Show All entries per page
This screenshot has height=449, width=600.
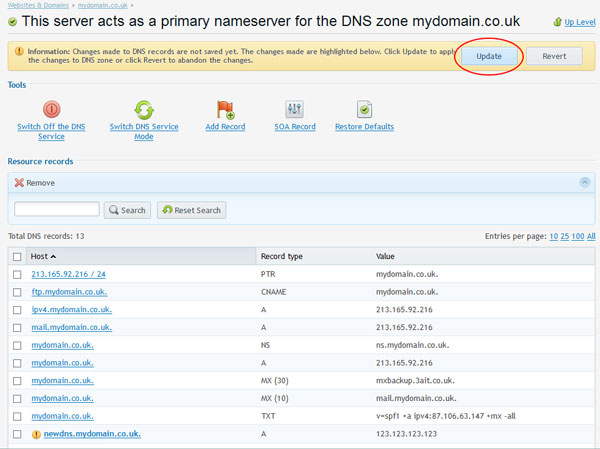(x=591, y=236)
